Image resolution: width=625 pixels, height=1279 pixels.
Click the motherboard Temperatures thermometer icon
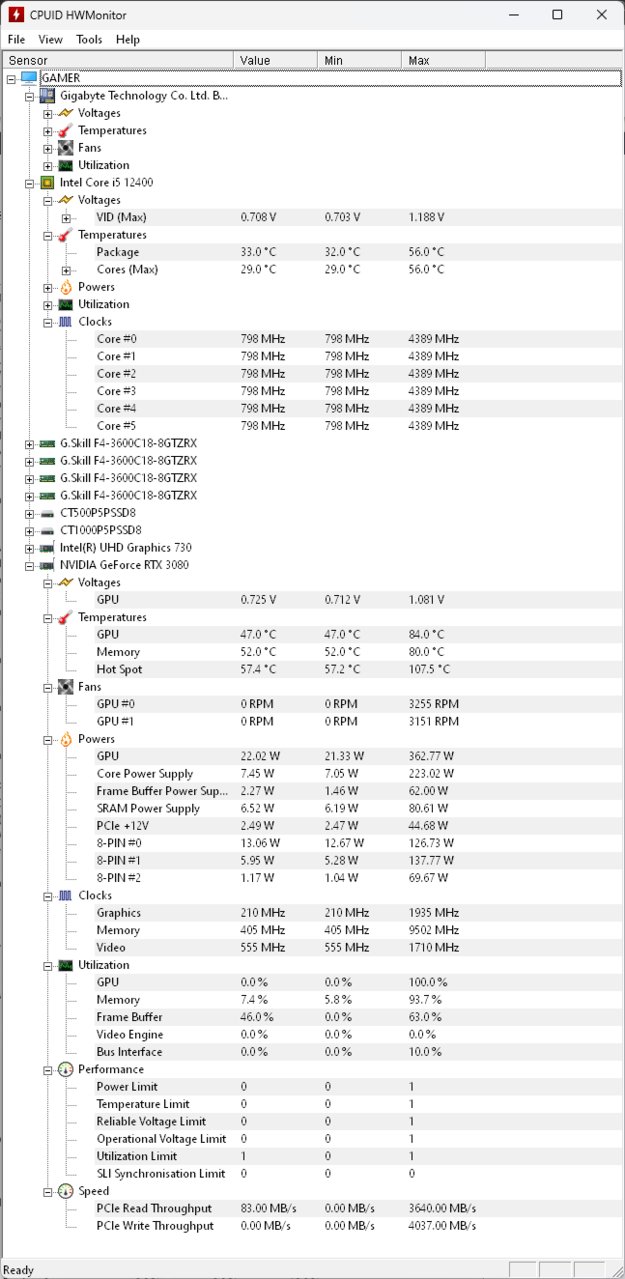click(65, 130)
